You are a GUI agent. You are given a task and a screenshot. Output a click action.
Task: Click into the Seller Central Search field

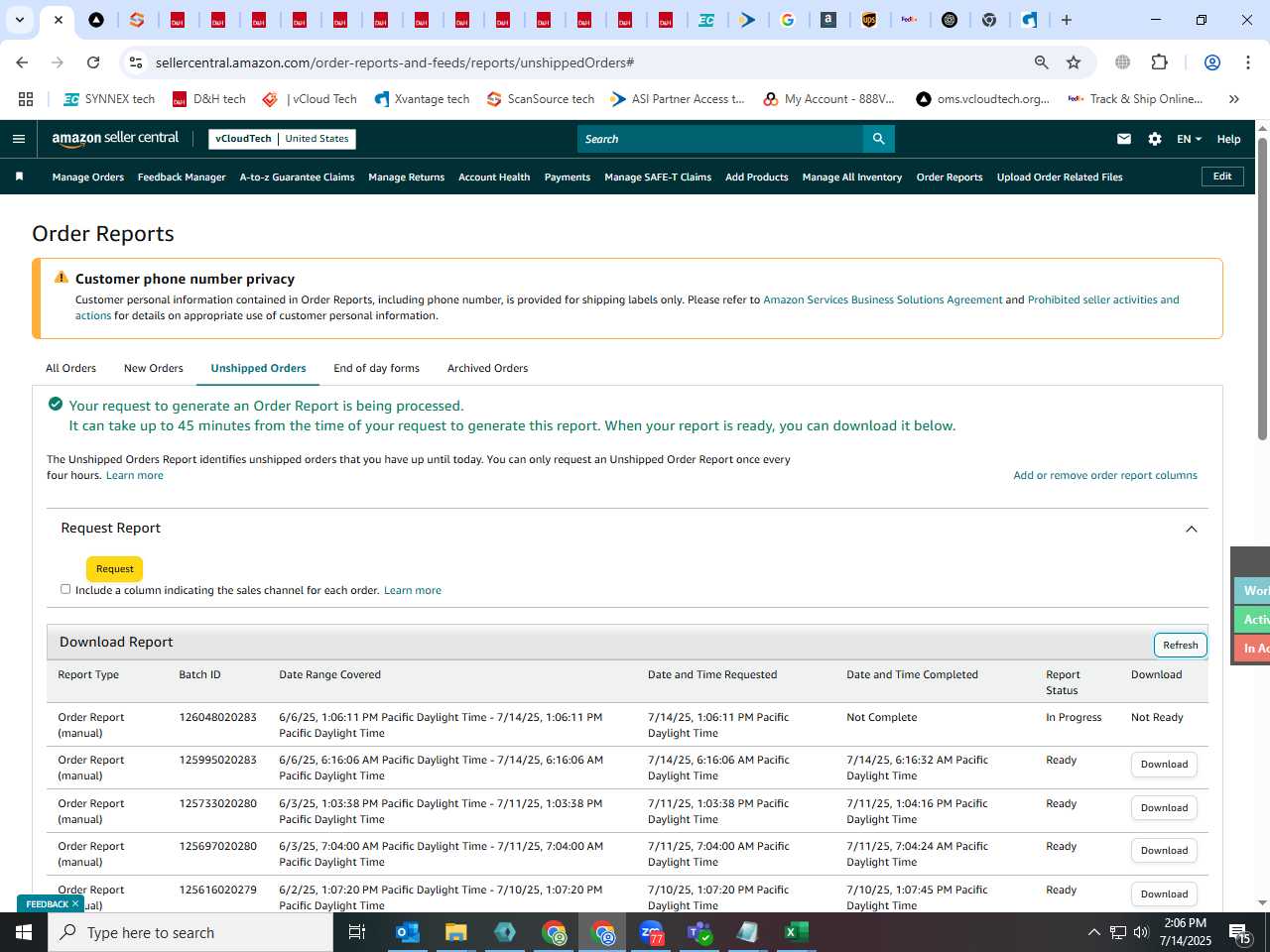(x=720, y=139)
